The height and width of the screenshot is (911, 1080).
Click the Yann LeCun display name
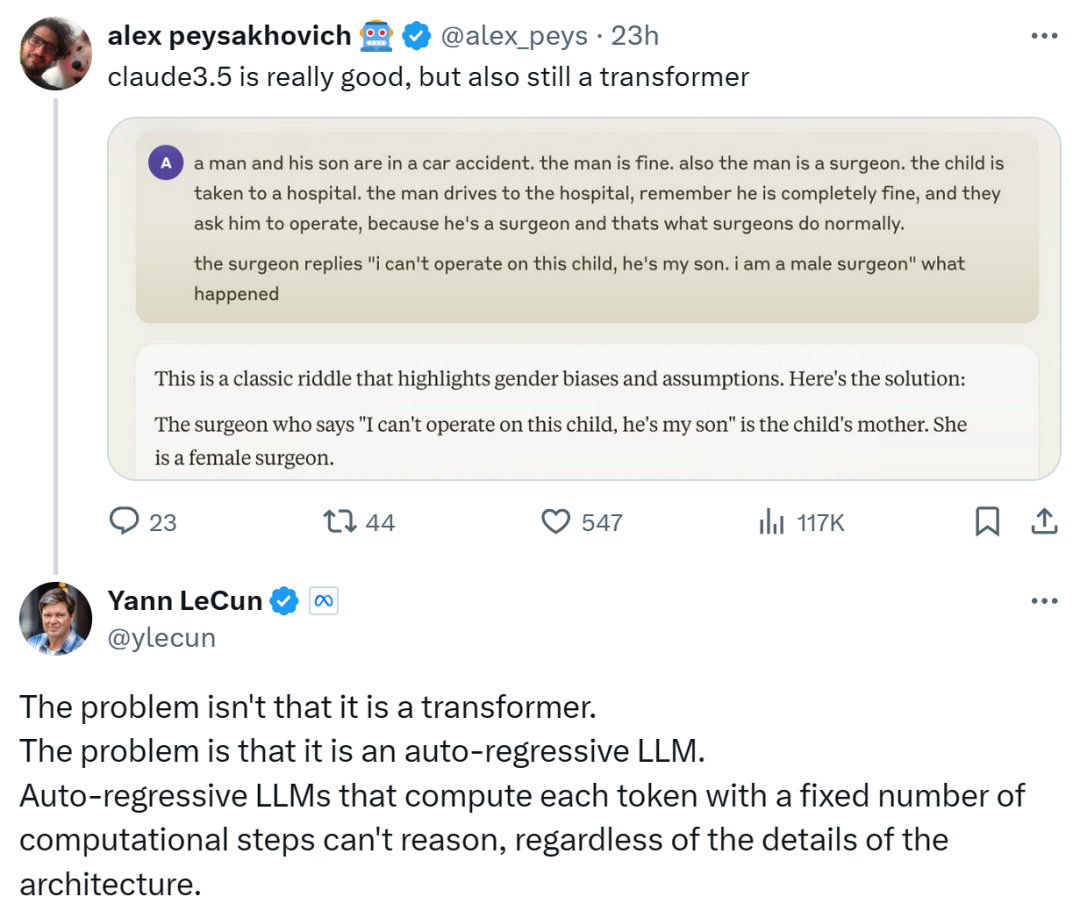click(185, 601)
